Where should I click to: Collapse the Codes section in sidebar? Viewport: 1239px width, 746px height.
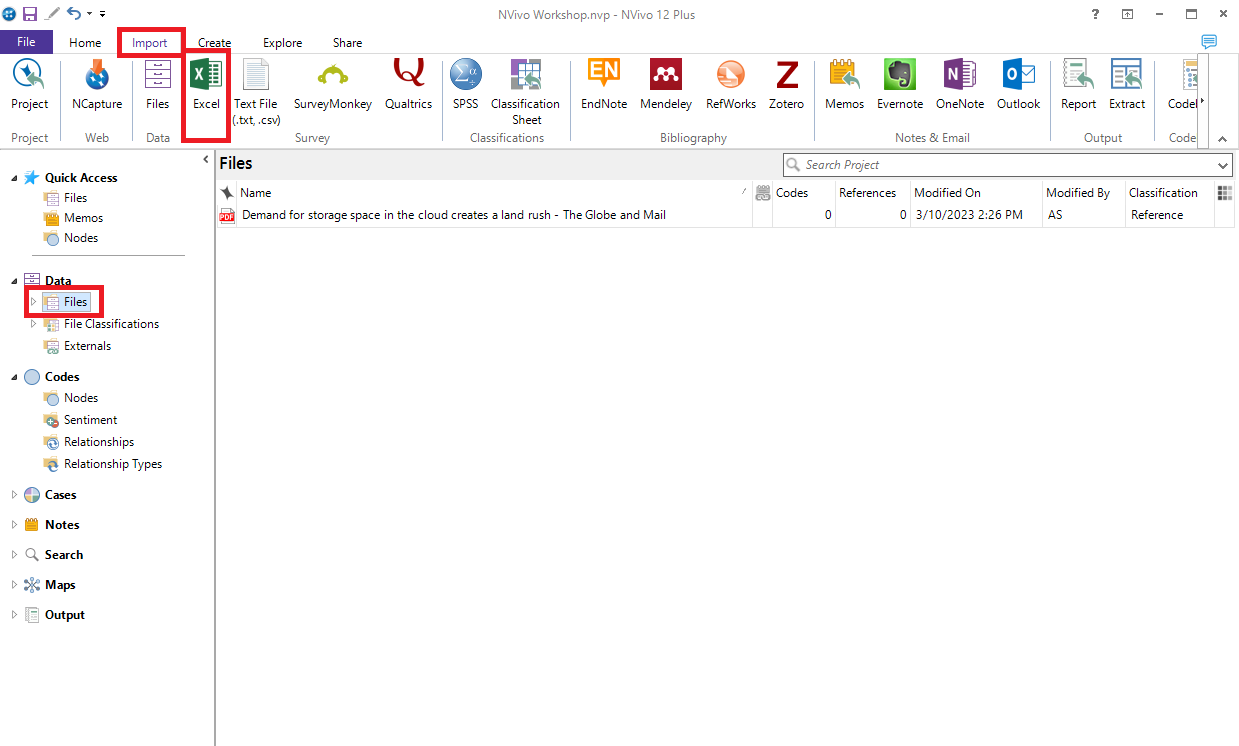(x=12, y=376)
